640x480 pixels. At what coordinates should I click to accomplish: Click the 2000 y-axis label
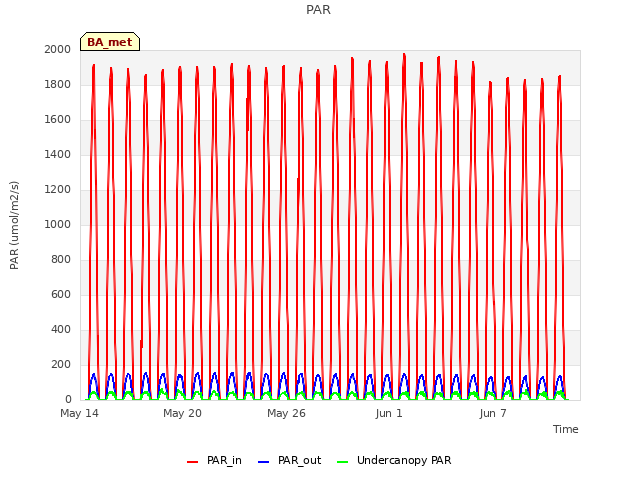coord(58,49)
